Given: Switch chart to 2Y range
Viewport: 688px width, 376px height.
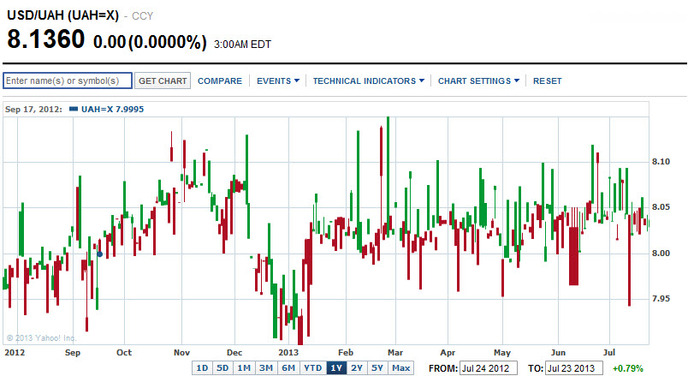Looking at the screenshot, I should pos(357,368).
